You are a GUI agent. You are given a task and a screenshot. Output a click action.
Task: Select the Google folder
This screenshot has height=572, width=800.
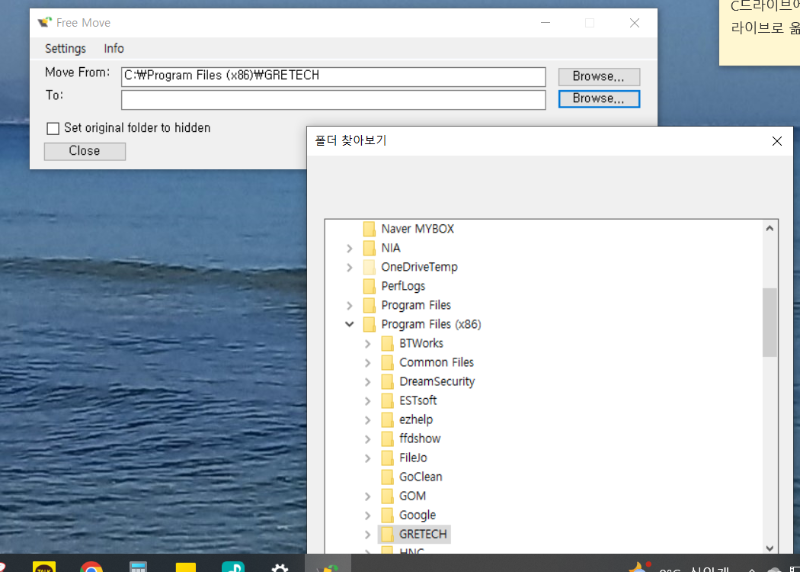pyautogui.click(x=417, y=515)
